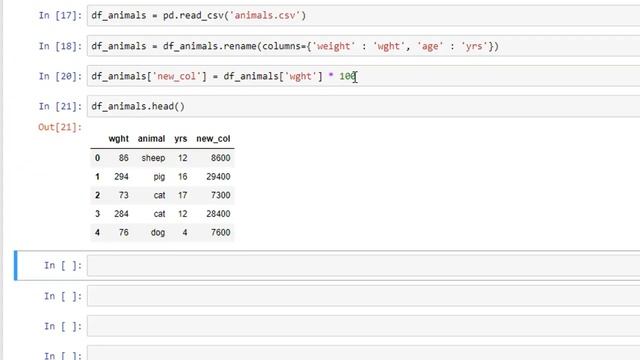Click the wght value 86
The height and width of the screenshot is (360, 640).
[124, 158]
